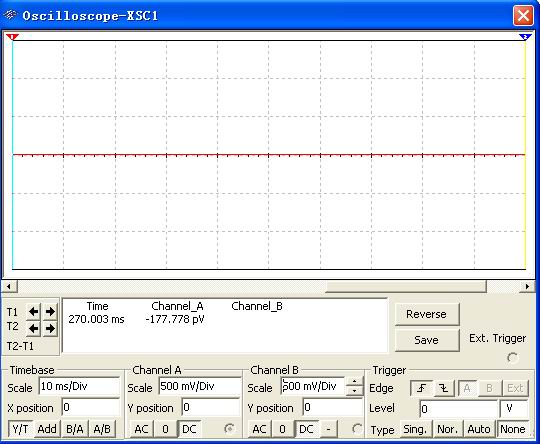Screen dimensions: 540x444
Task: Click the Timebase Scale input field
Action: (x=79, y=386)
